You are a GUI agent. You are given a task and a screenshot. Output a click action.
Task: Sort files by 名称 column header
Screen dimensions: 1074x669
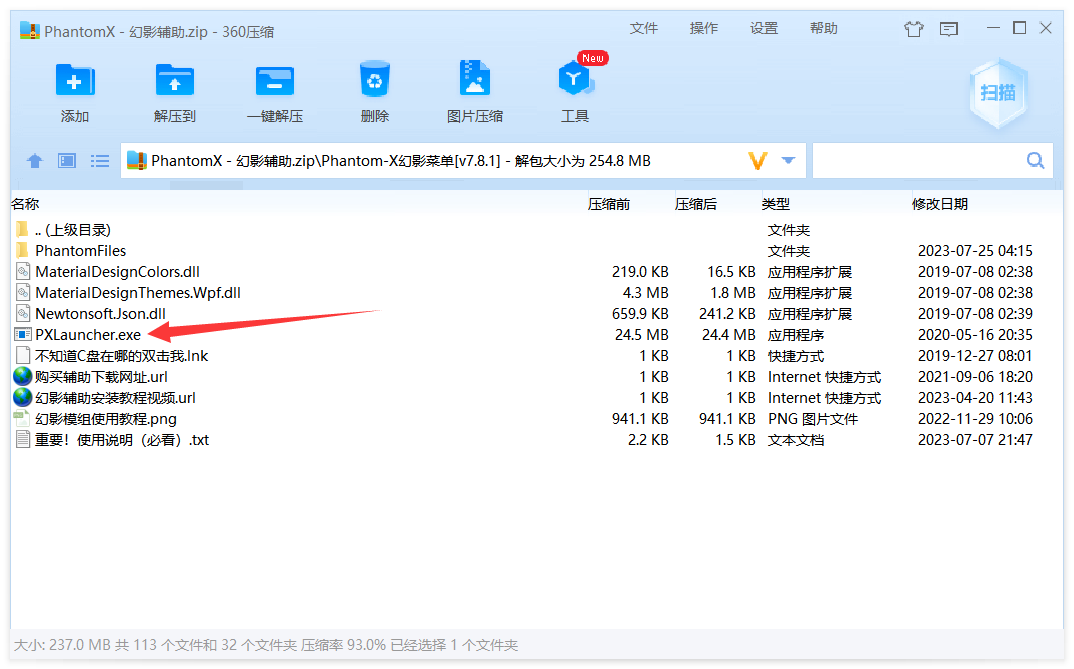(x=25, y=204)
